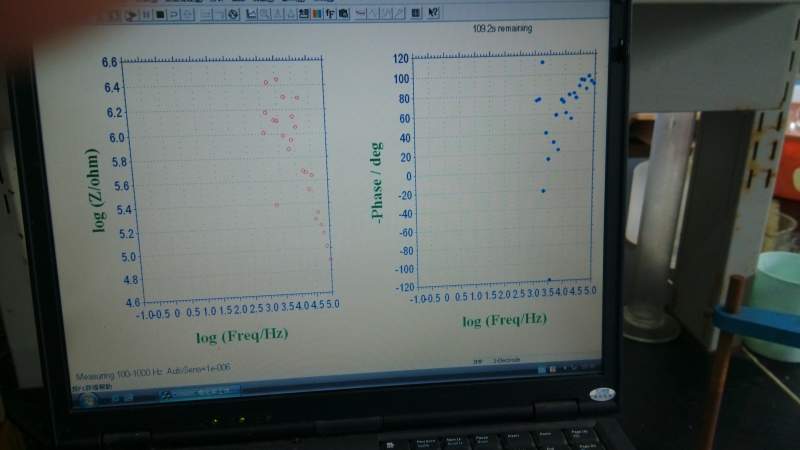Click the Run experiment toolbar icon
800x450 pixels.
tap(132, 15)
